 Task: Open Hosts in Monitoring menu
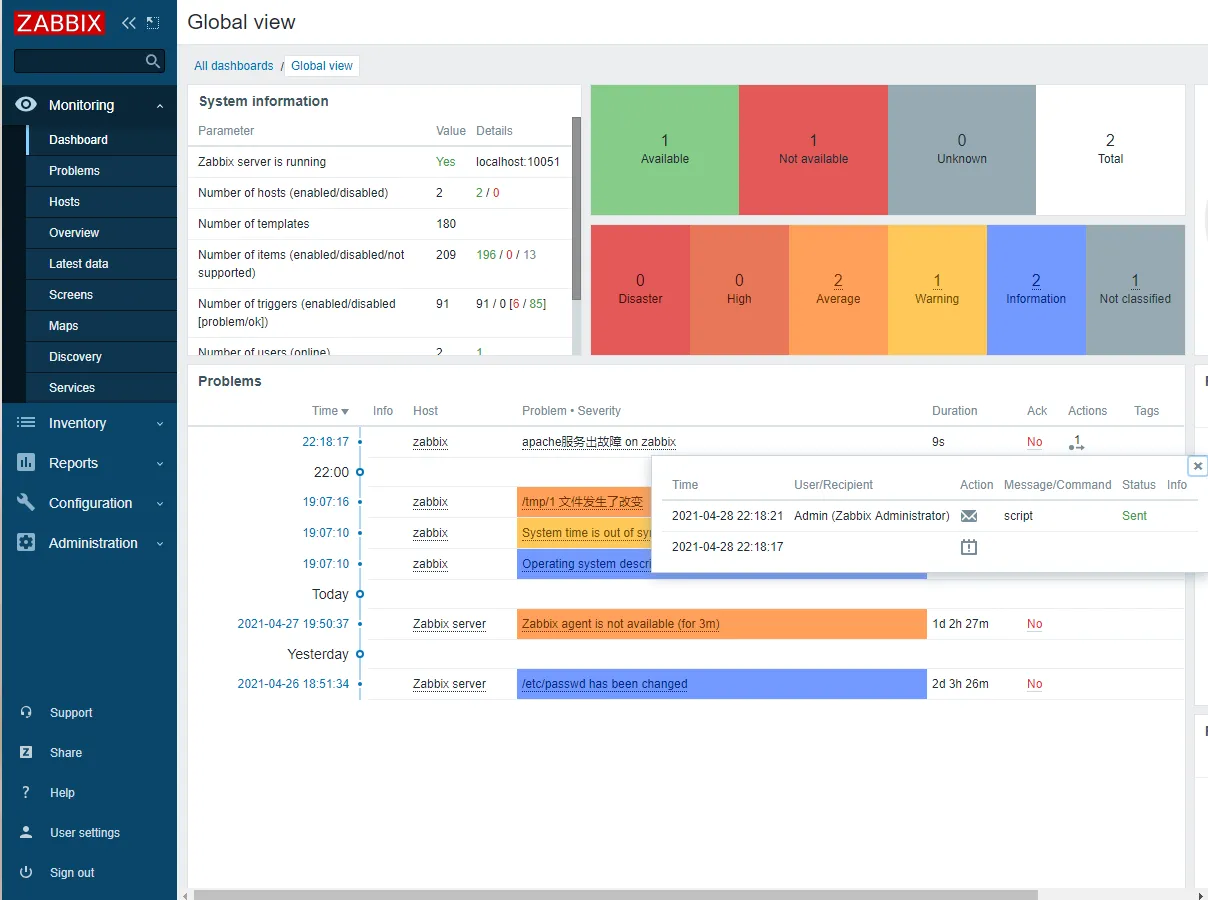pyautogui.click(x=101, y=202)
